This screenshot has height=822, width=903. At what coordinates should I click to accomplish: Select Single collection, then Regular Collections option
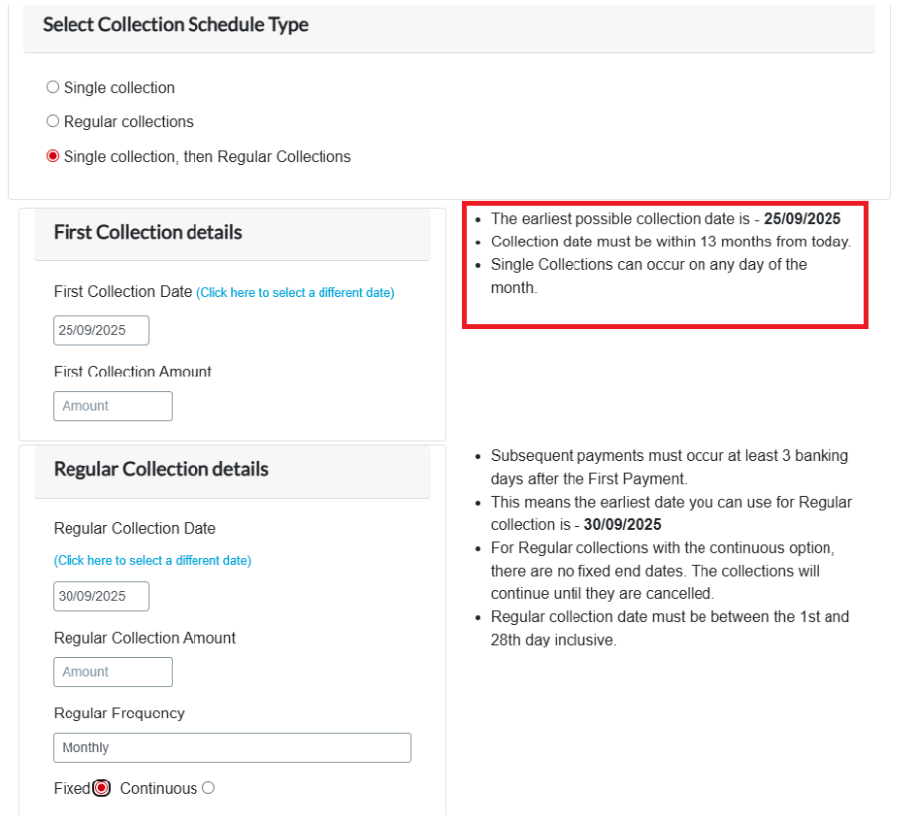(x=53, y=157)
